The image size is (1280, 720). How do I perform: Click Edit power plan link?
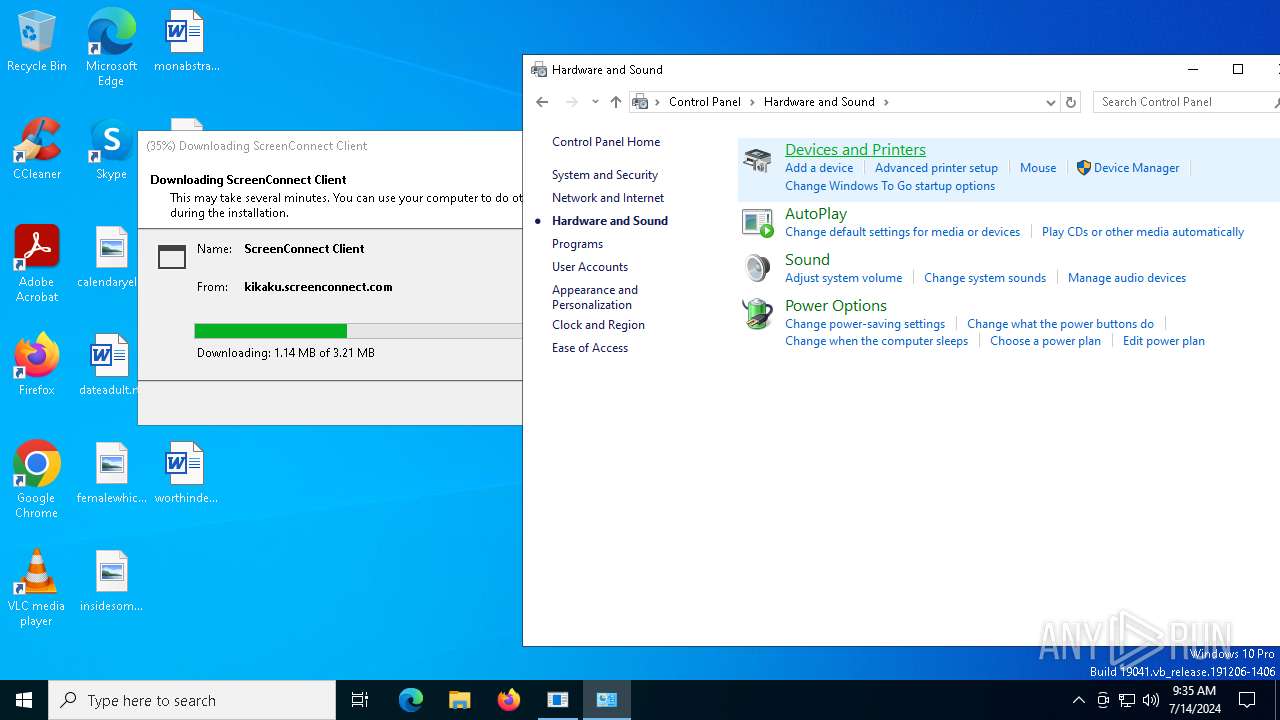tap(1163, 341)
